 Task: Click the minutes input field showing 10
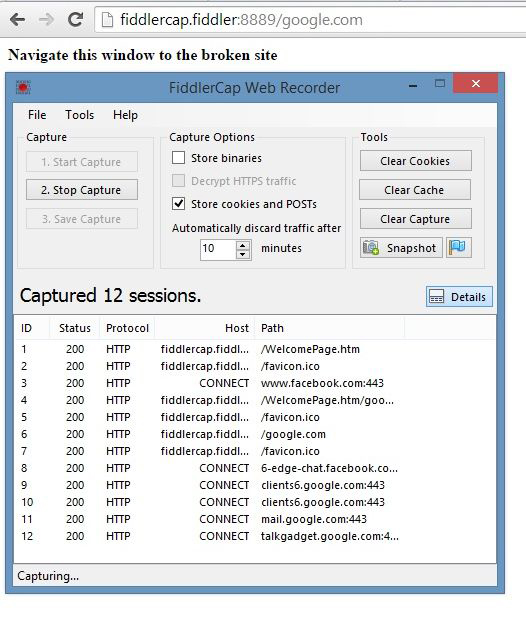tap(218, 249)
